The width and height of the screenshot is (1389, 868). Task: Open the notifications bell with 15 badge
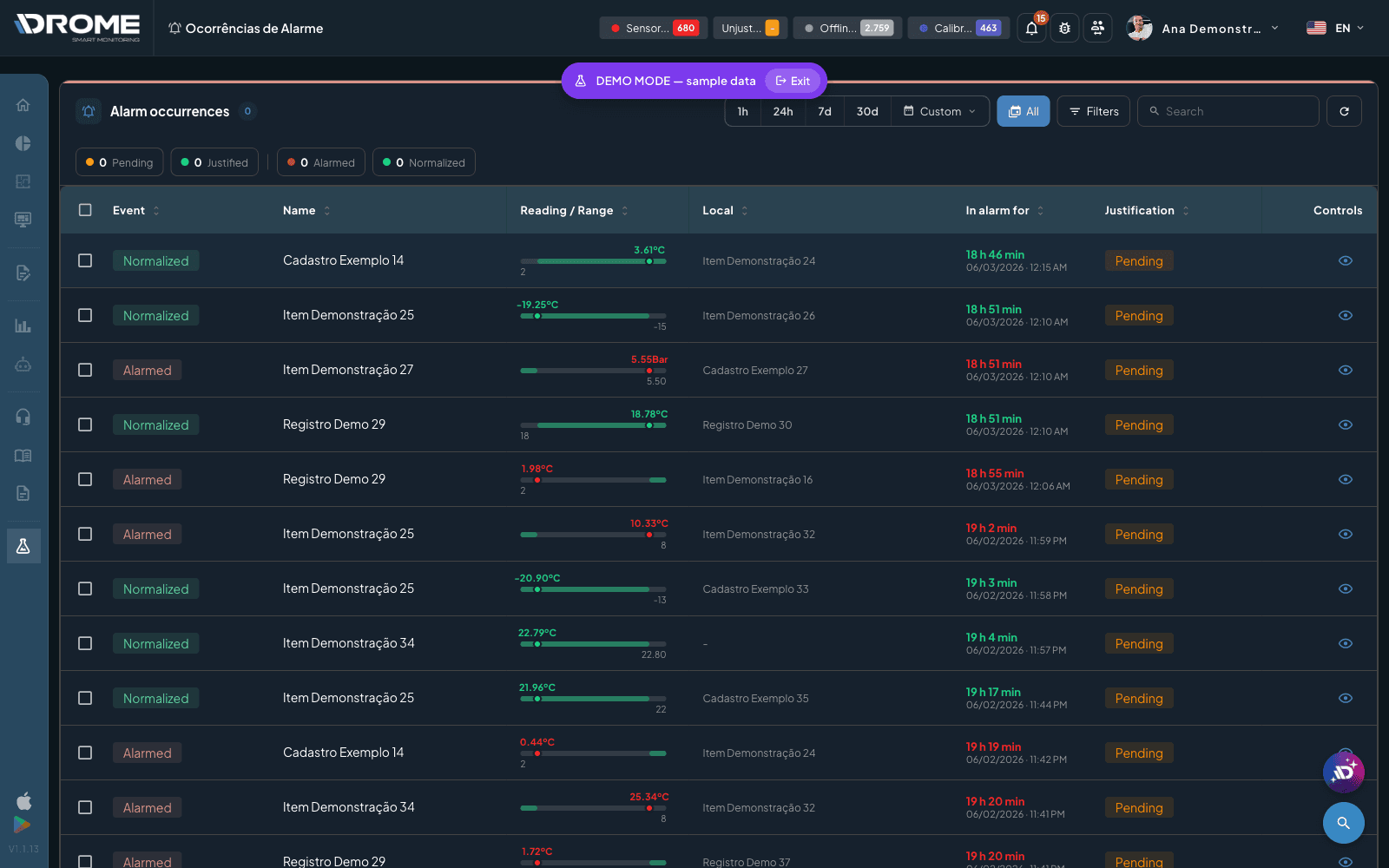coord(1031,29)
